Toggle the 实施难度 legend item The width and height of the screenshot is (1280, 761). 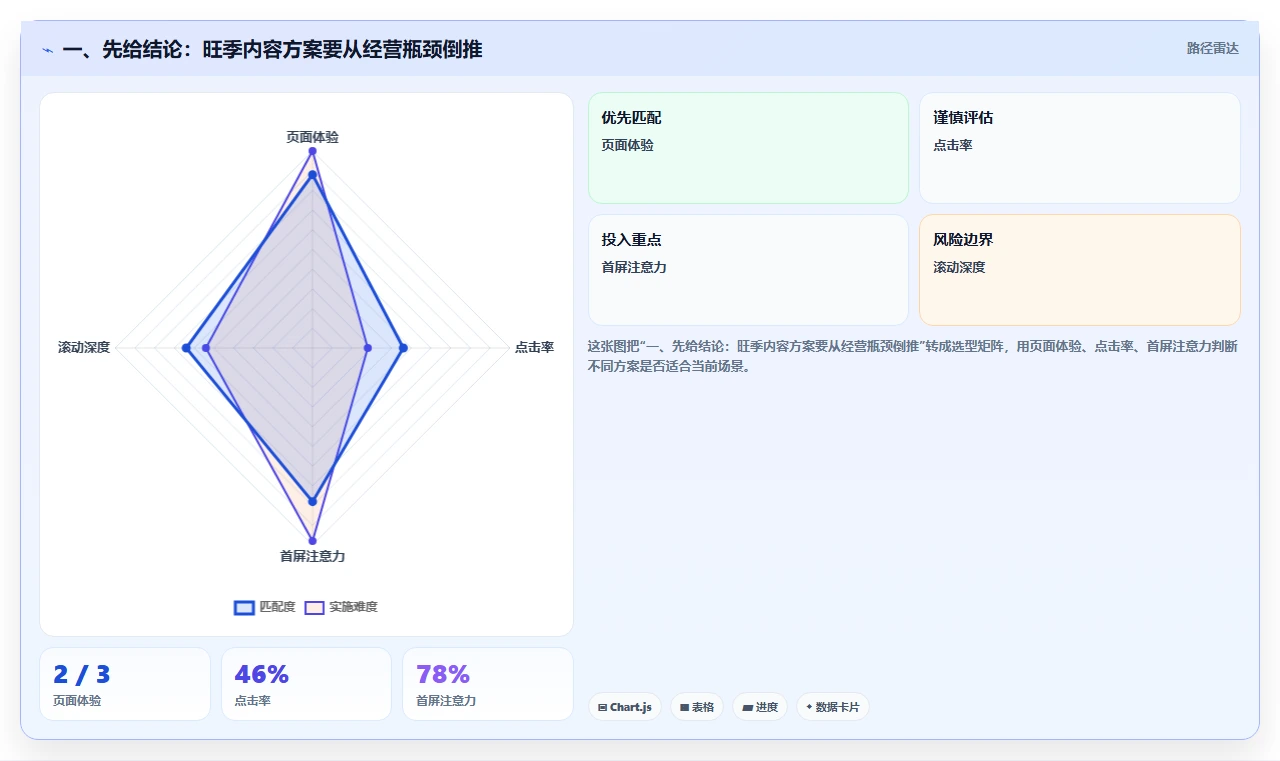pyautogui.click(x=341, y=607)
